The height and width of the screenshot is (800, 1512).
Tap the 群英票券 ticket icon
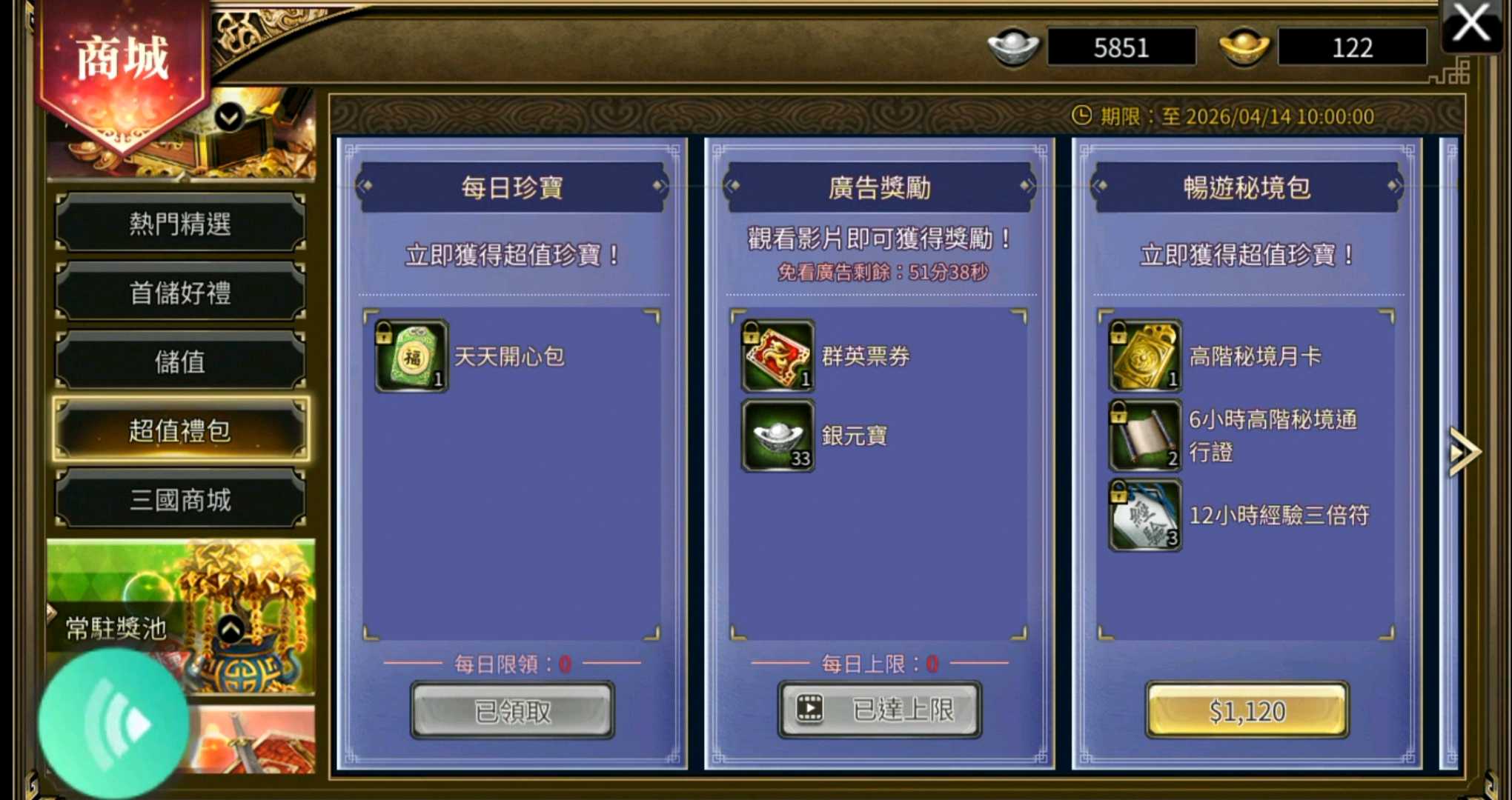pos(777,356)
